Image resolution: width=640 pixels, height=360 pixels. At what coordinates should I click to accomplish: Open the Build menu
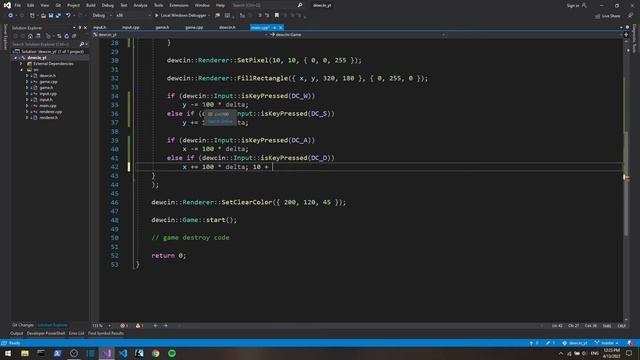pyautogui.click(x=91, y=5)
